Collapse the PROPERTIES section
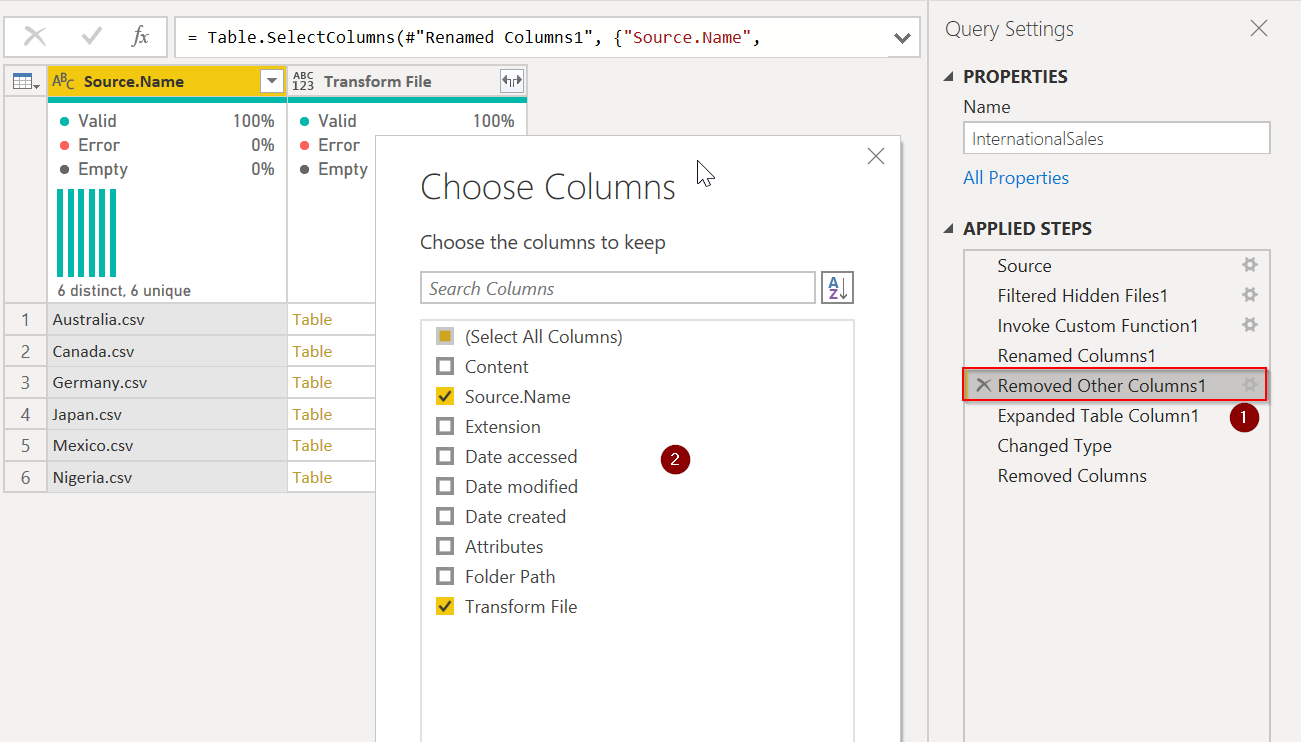 (949, 77)
